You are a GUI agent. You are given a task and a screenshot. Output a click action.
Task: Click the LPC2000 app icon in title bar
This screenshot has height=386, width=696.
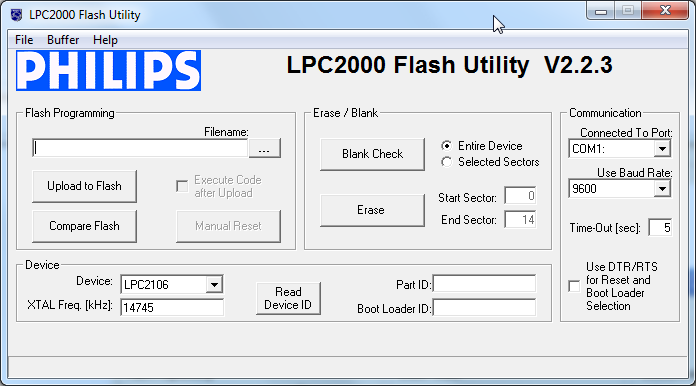pos(16,15)
